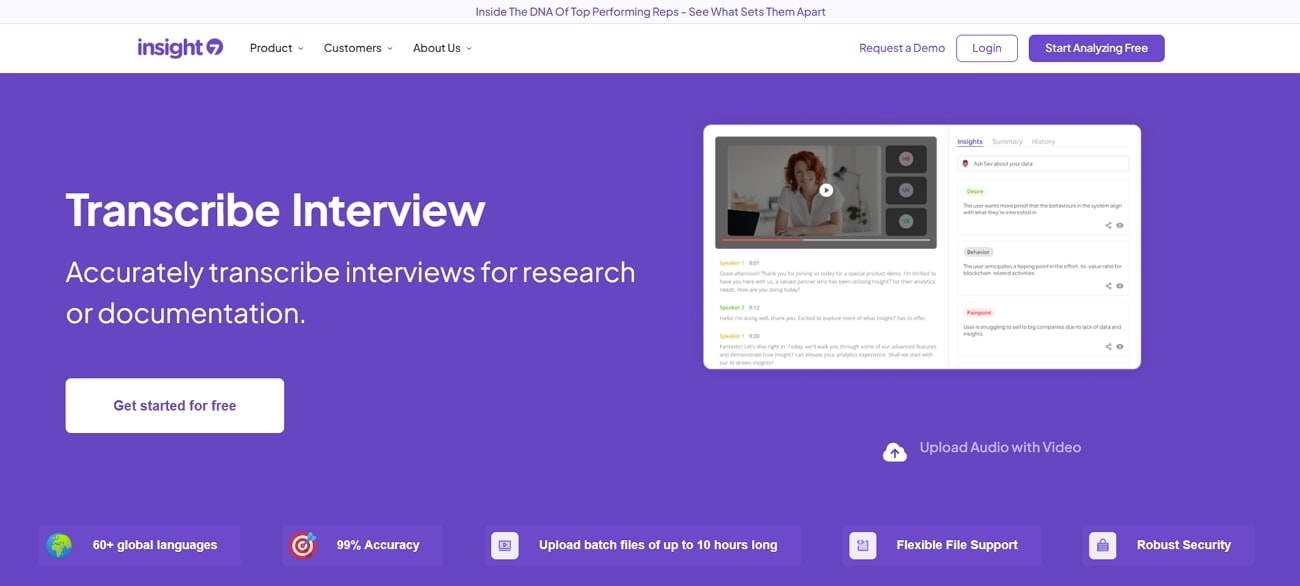This screenshot has height=586, width=1300.
Task: Toggle eye icon on the Behavior insight
Action: coord(1120,286)
